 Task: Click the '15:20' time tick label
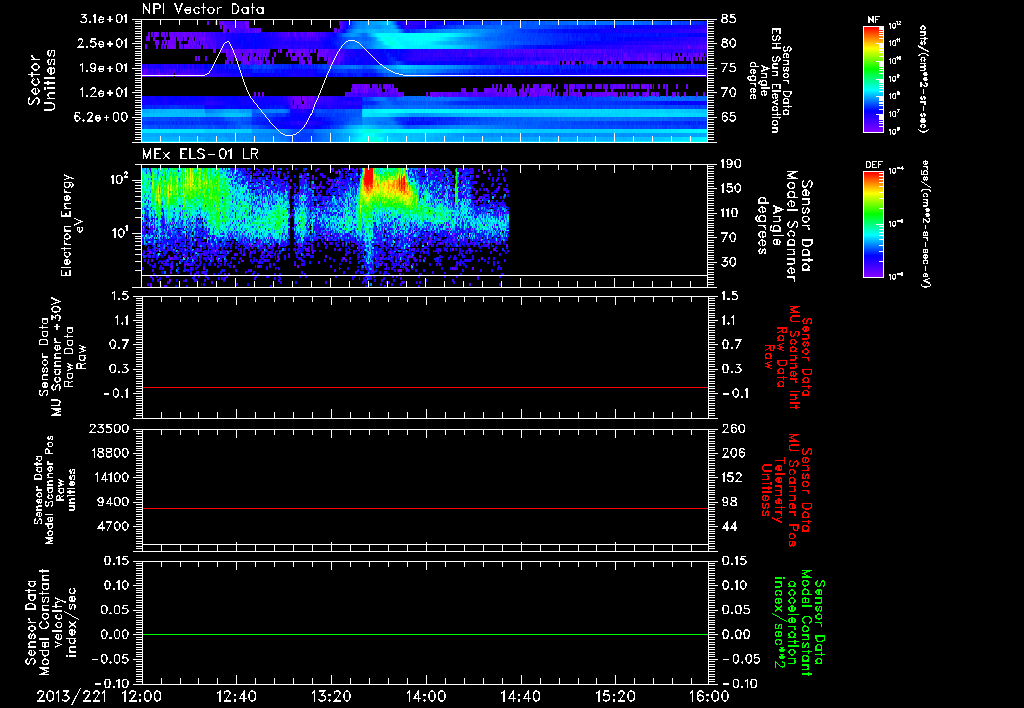click(x=615, y=696)
